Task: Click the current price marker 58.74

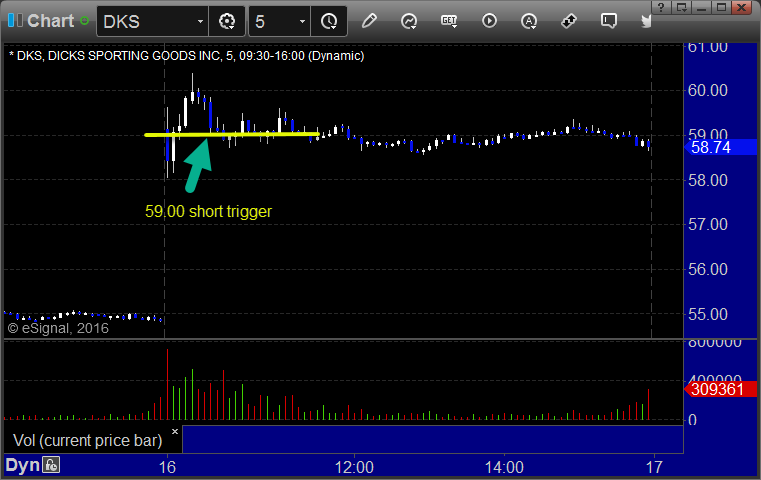Action: point(720,147)
